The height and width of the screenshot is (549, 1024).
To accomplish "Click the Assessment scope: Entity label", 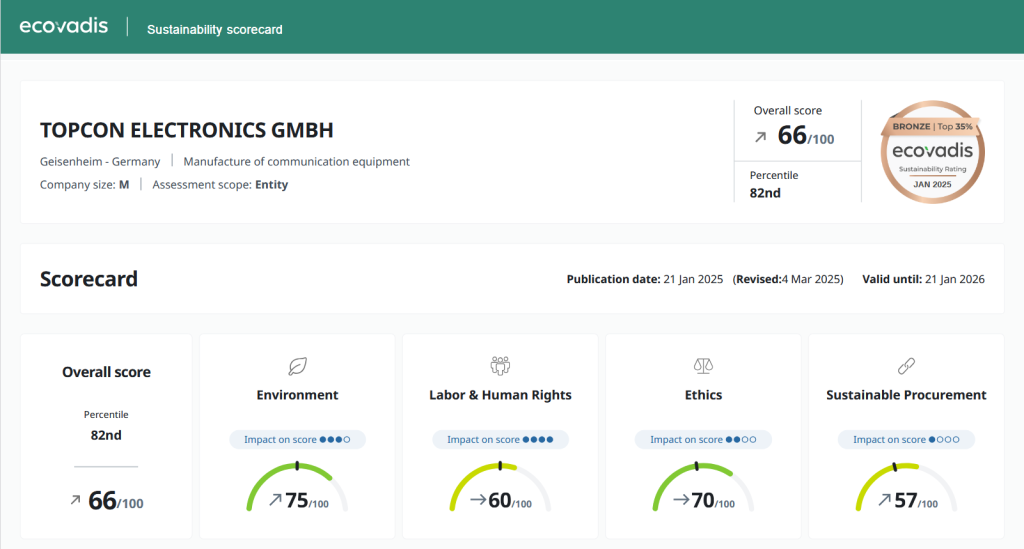I will click(220, 185).
